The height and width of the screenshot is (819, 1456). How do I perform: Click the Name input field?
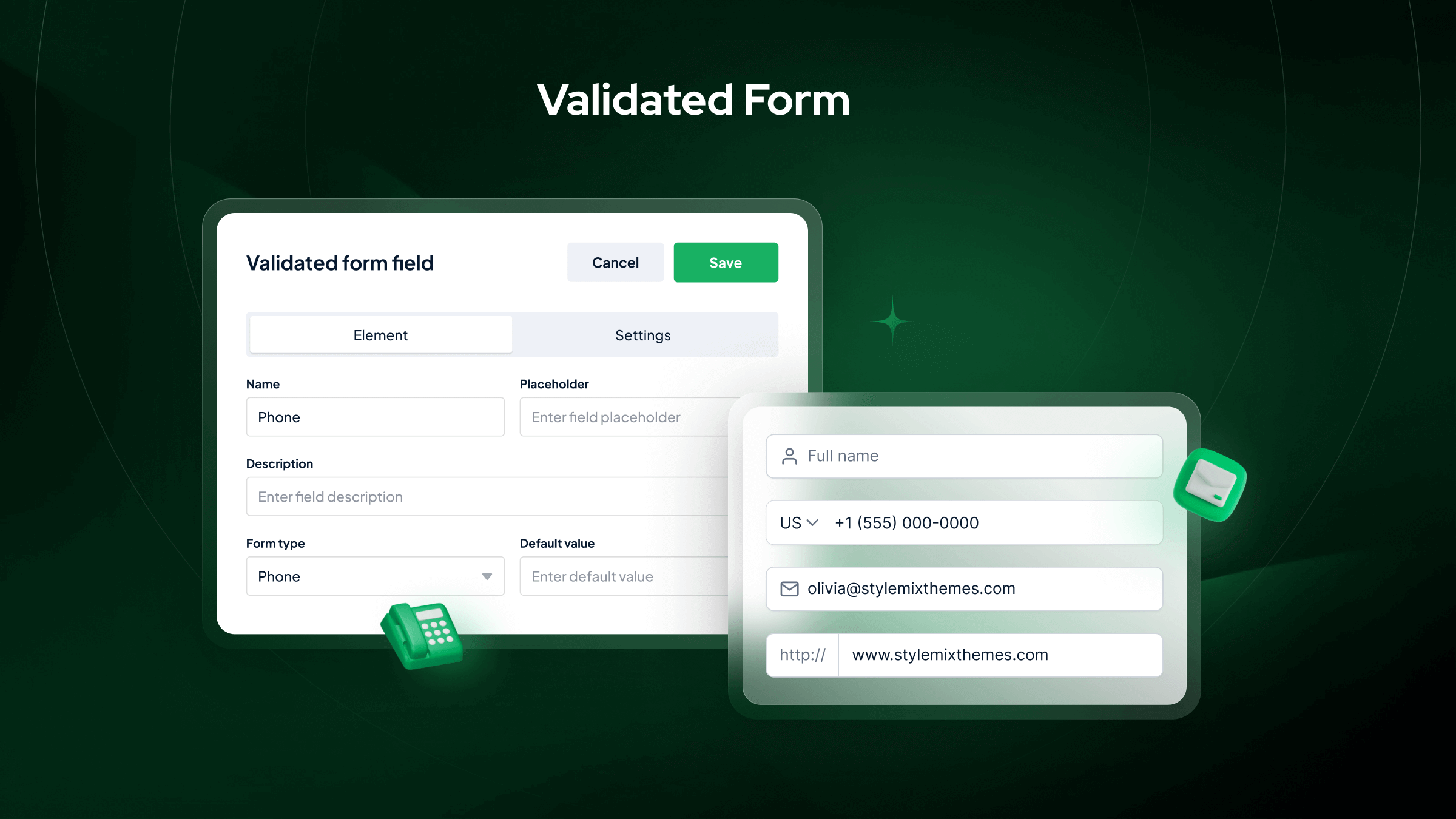[375, 417]
